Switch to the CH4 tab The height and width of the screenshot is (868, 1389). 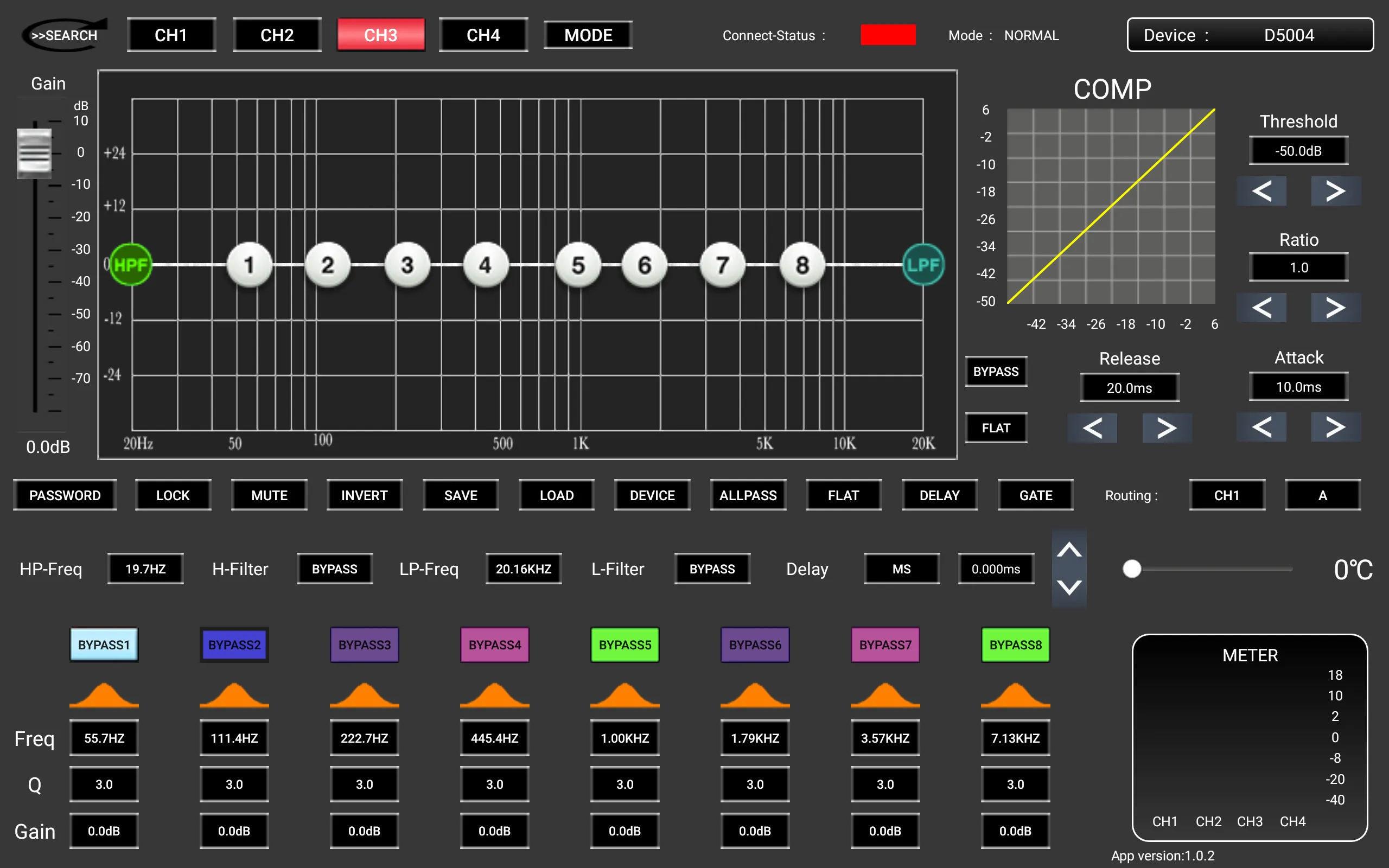pyautogui.click(x=483, y=35)
